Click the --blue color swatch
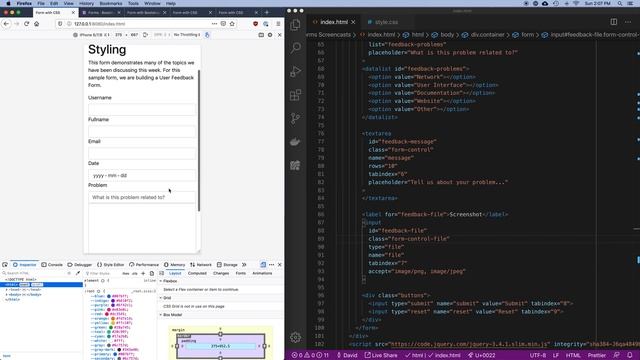The height and width of the screenshot is (360, 640). [109, 296]
